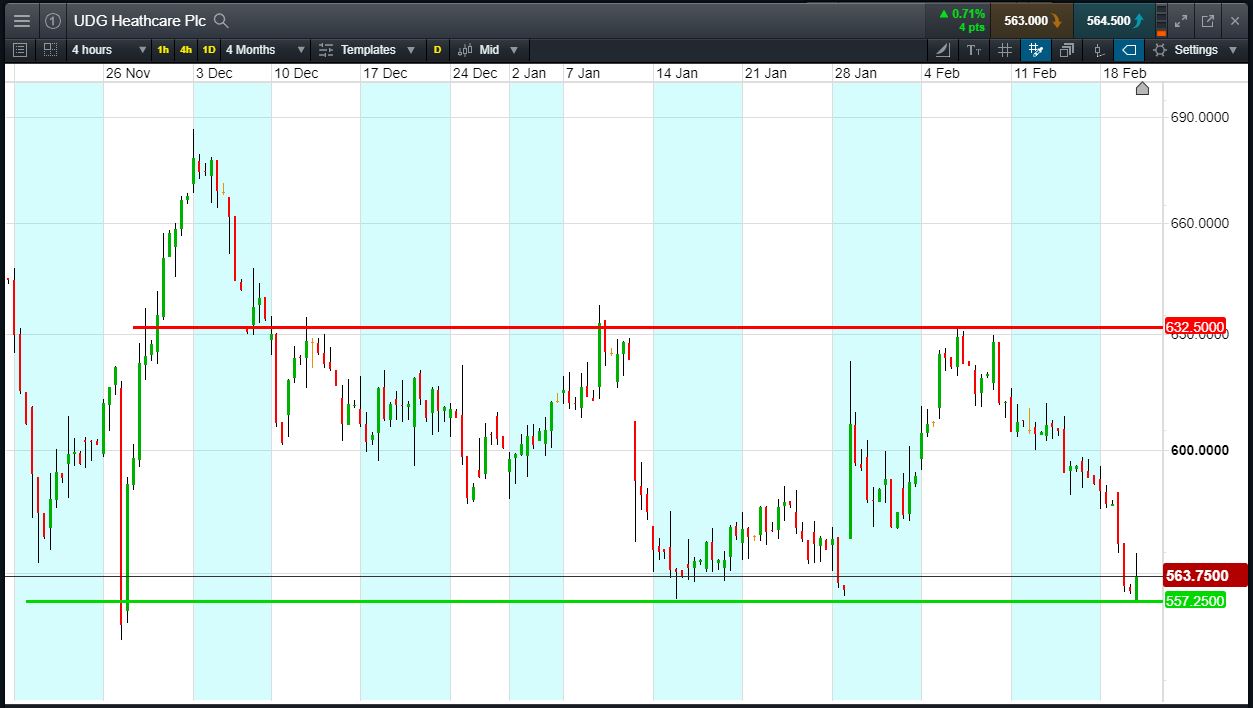Click the client sentiment bar indicator
Viewport: 1253px width, 708px height.
click(1161, 20)
